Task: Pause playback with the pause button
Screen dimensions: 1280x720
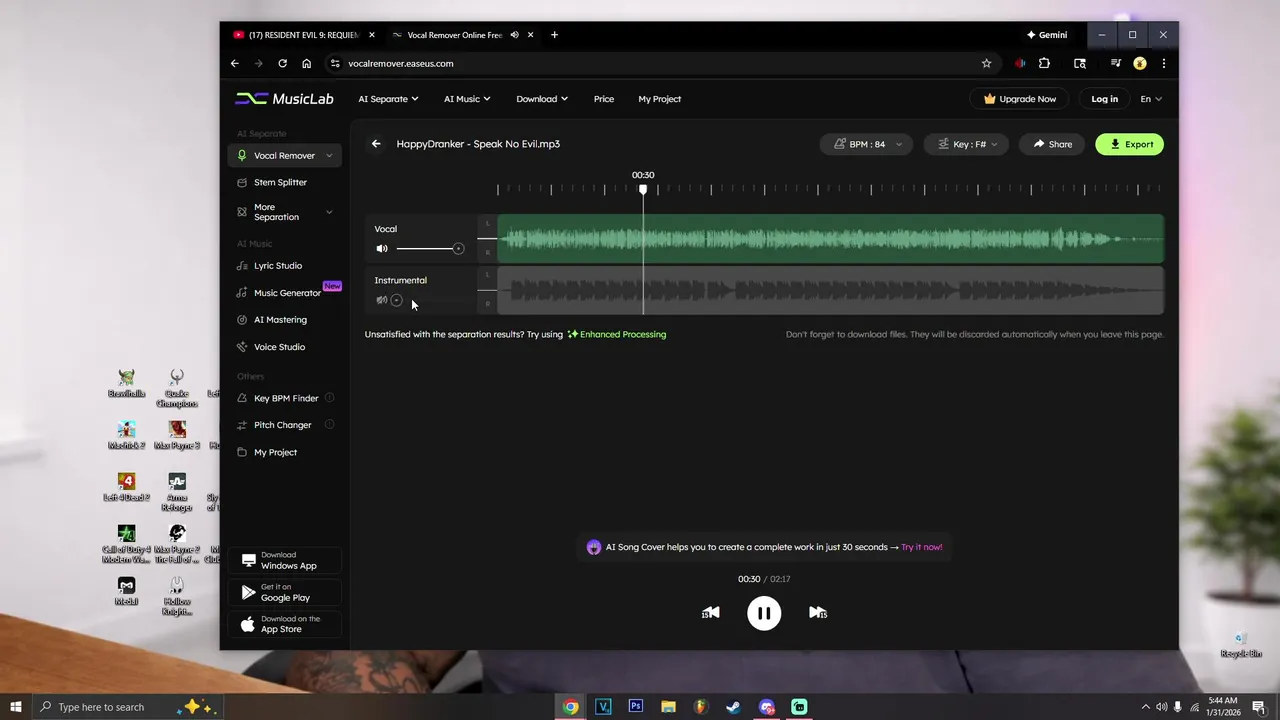Action: coord(764,613)
